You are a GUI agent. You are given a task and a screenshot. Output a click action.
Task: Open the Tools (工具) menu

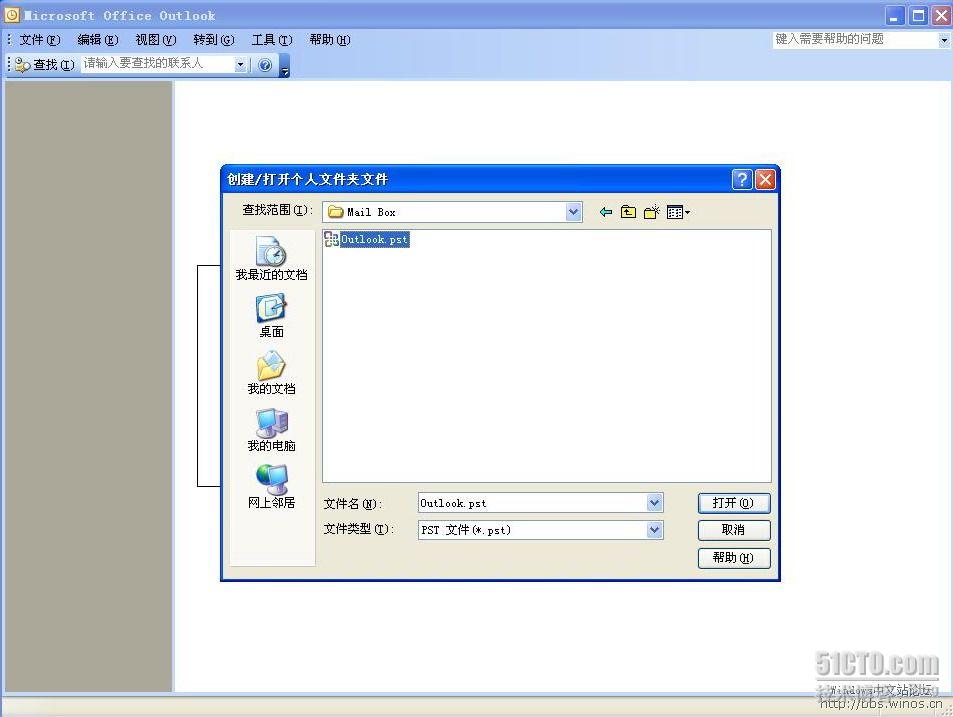[272, 40]
